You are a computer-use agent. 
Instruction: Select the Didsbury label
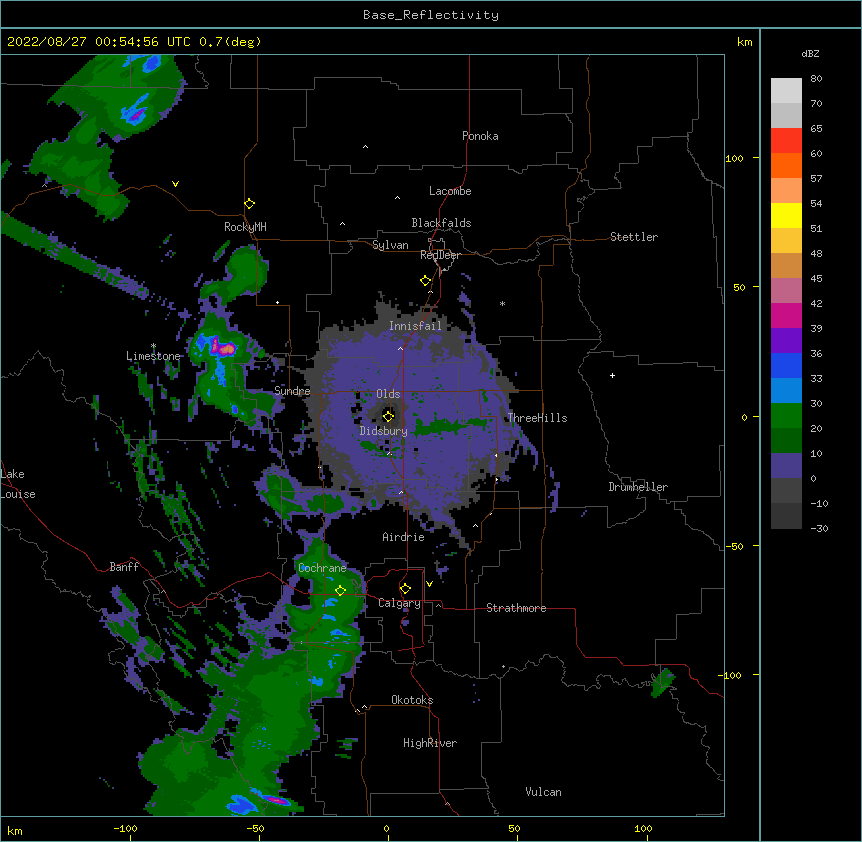click(x=384, y=431)
